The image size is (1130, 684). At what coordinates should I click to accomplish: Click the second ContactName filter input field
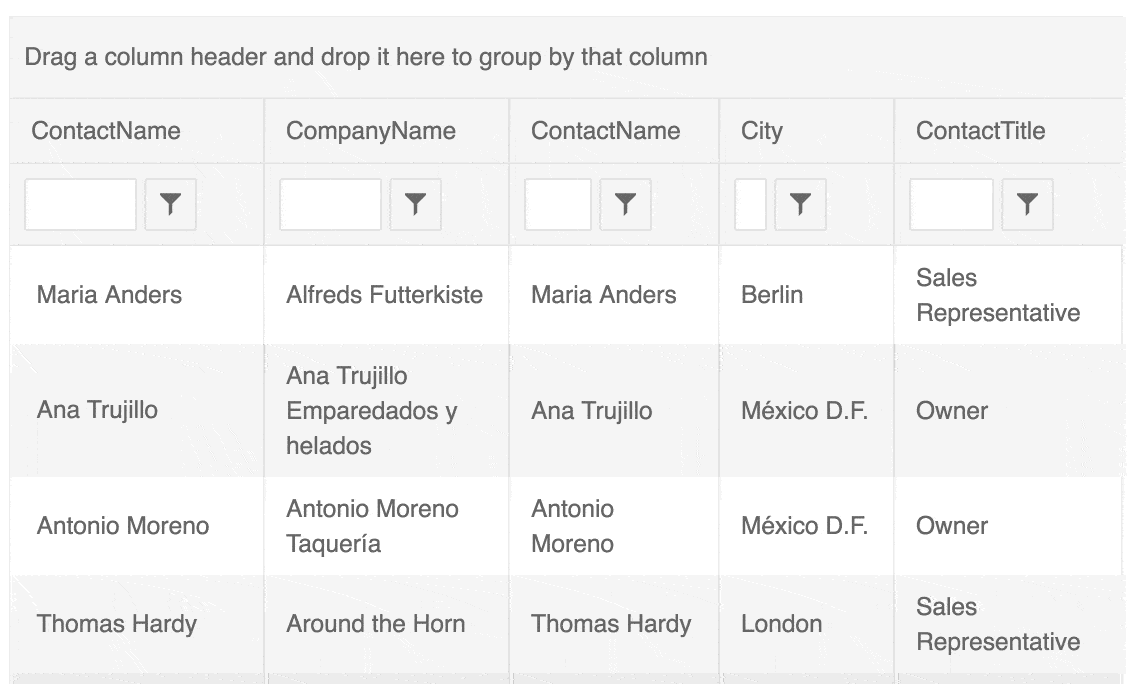[557, 203]
